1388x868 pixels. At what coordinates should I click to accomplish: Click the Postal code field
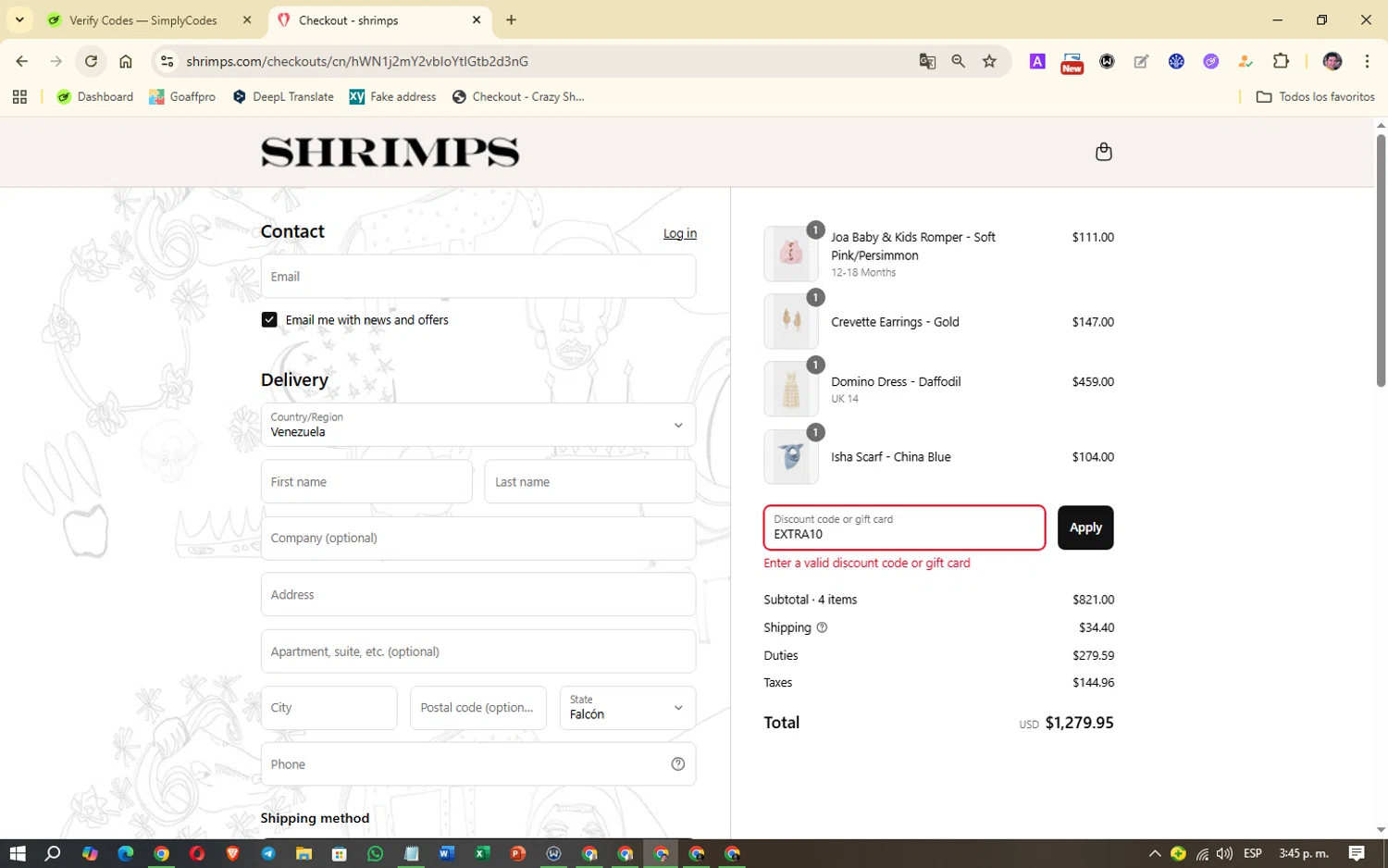[477, 708]
